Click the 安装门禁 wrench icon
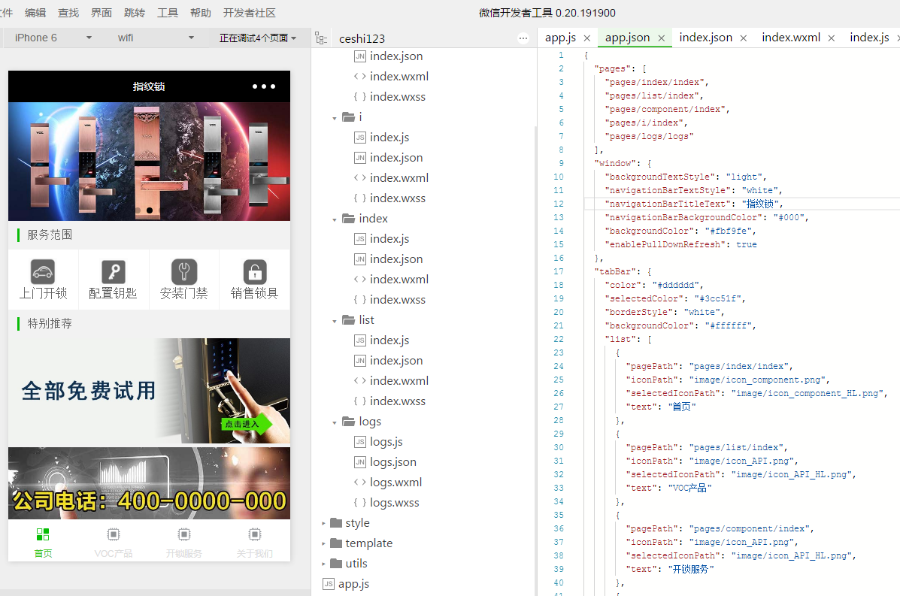The height and width of the screenshot is (596, 900). pyautogui.click(x=184, y=272)
